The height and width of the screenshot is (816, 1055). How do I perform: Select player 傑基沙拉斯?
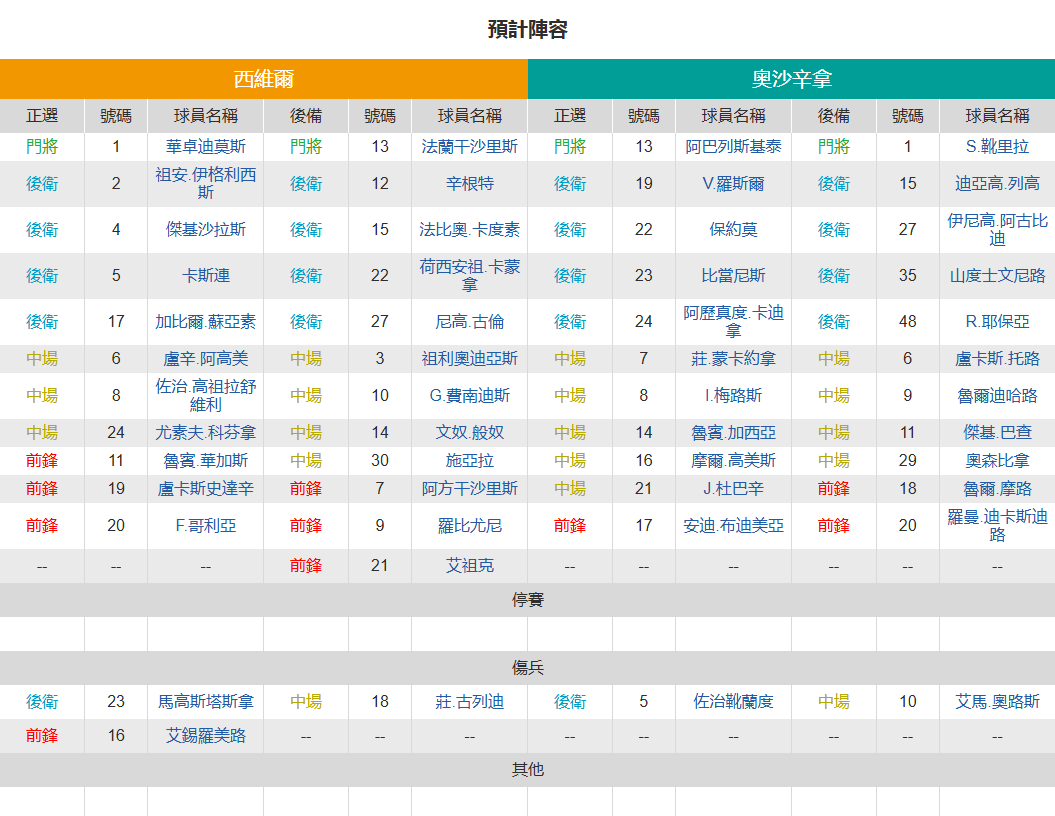click(x=205, y=229)
